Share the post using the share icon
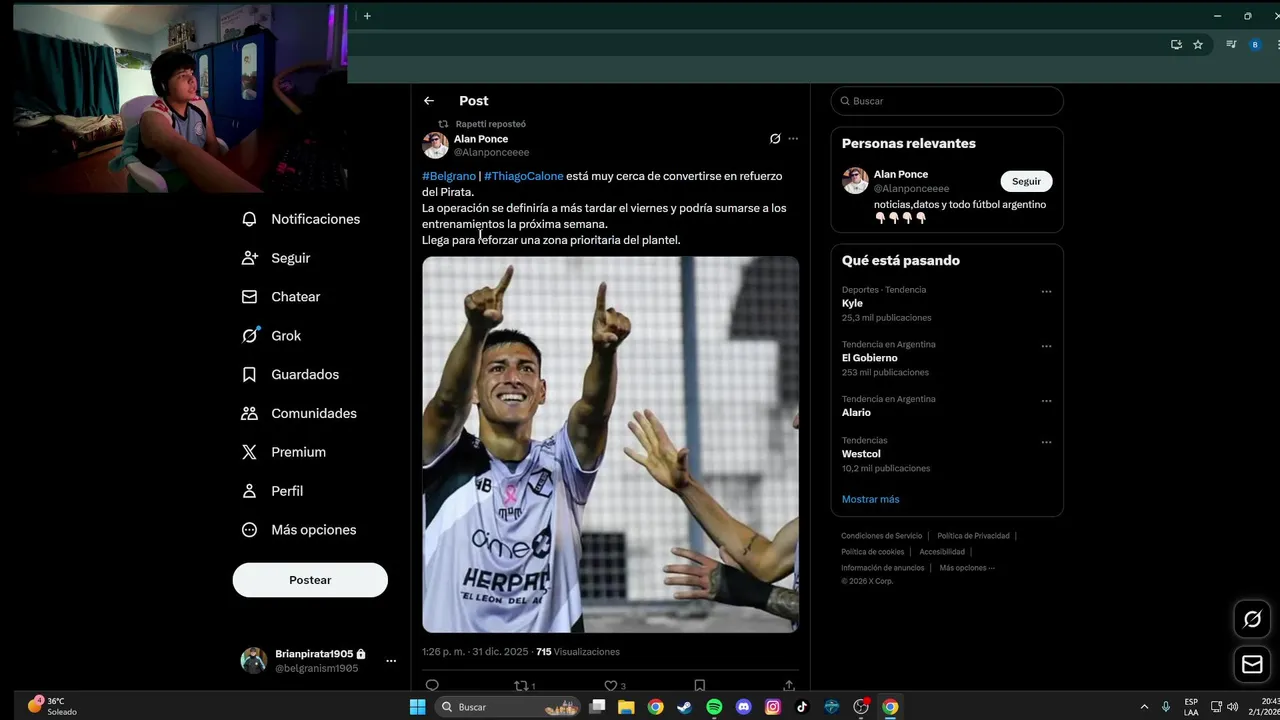 (789, 686)
